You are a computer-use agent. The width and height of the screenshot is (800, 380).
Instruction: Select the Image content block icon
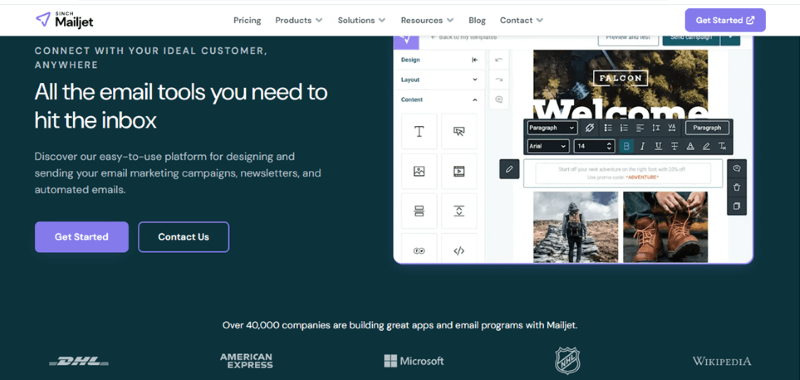(419, 171)
